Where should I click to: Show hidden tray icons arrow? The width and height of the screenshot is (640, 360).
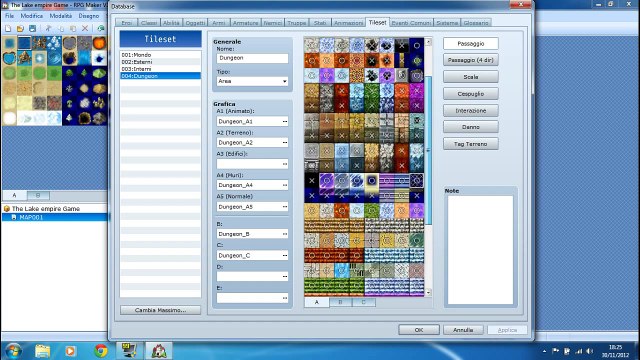pos(544,351)
